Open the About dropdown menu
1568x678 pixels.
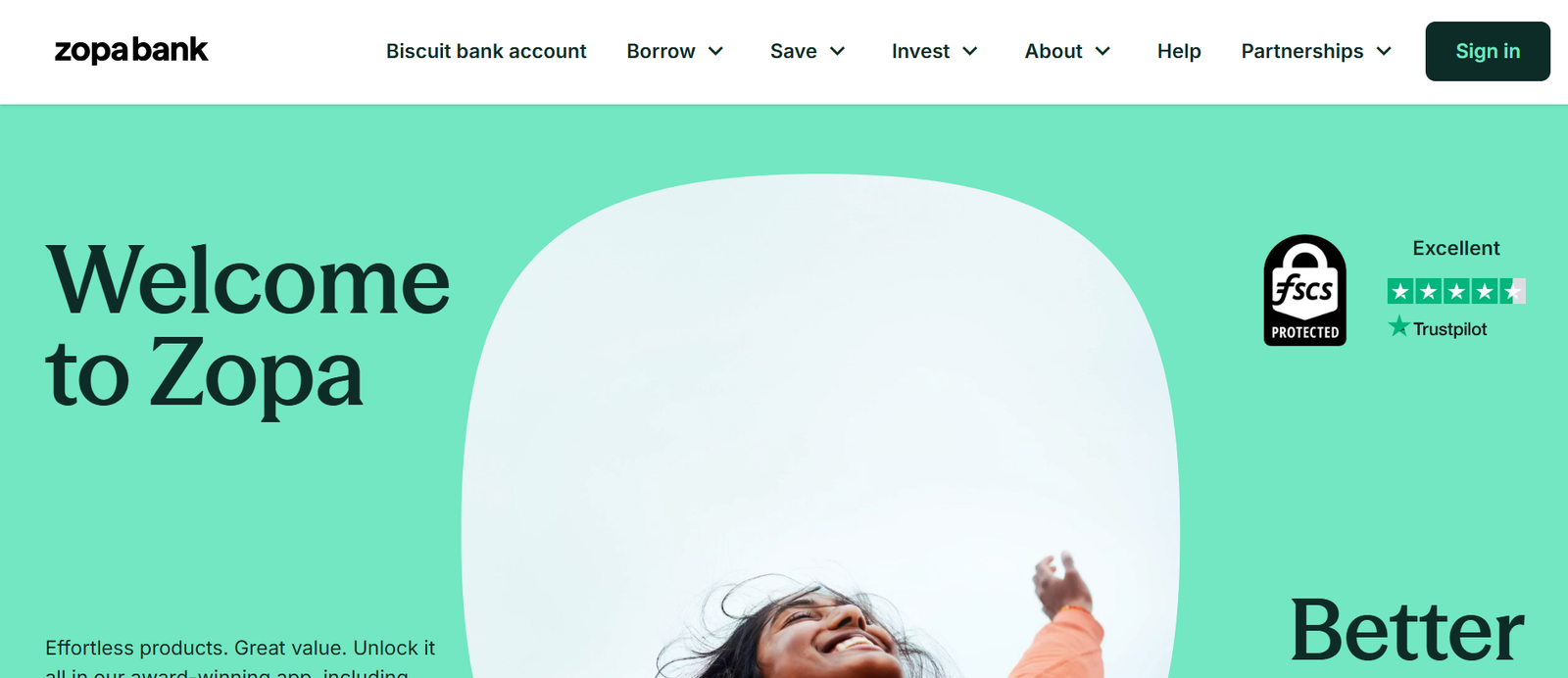1067,51
